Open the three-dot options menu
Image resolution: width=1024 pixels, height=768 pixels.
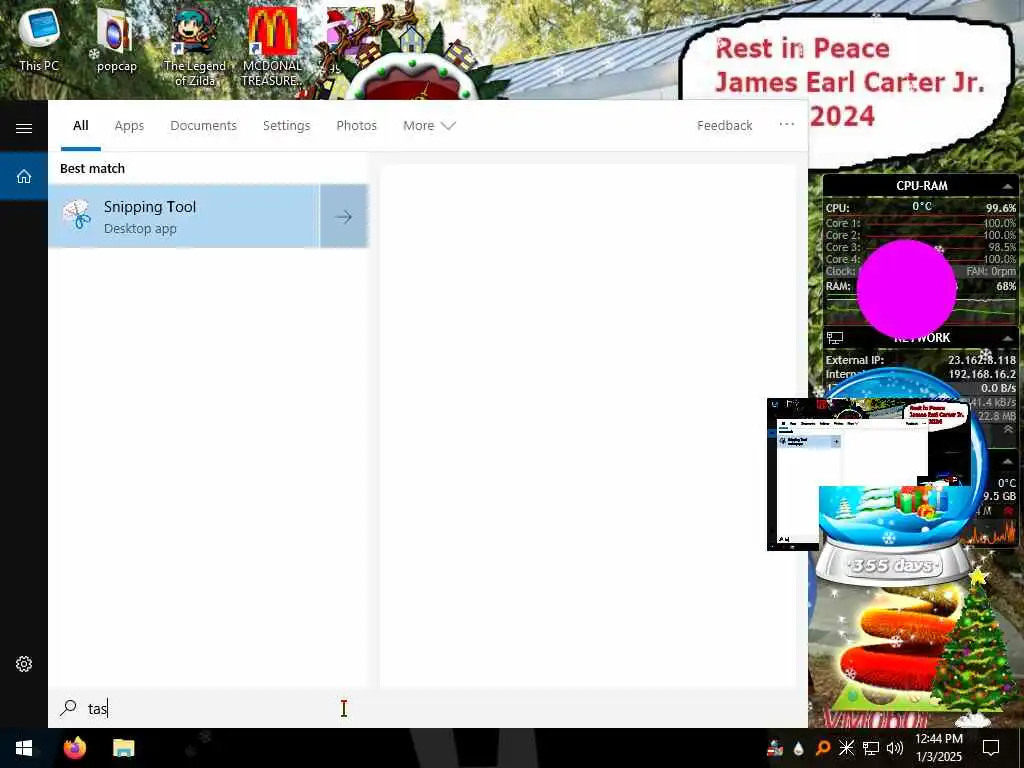pyautogui.click(x=786, y=124)
